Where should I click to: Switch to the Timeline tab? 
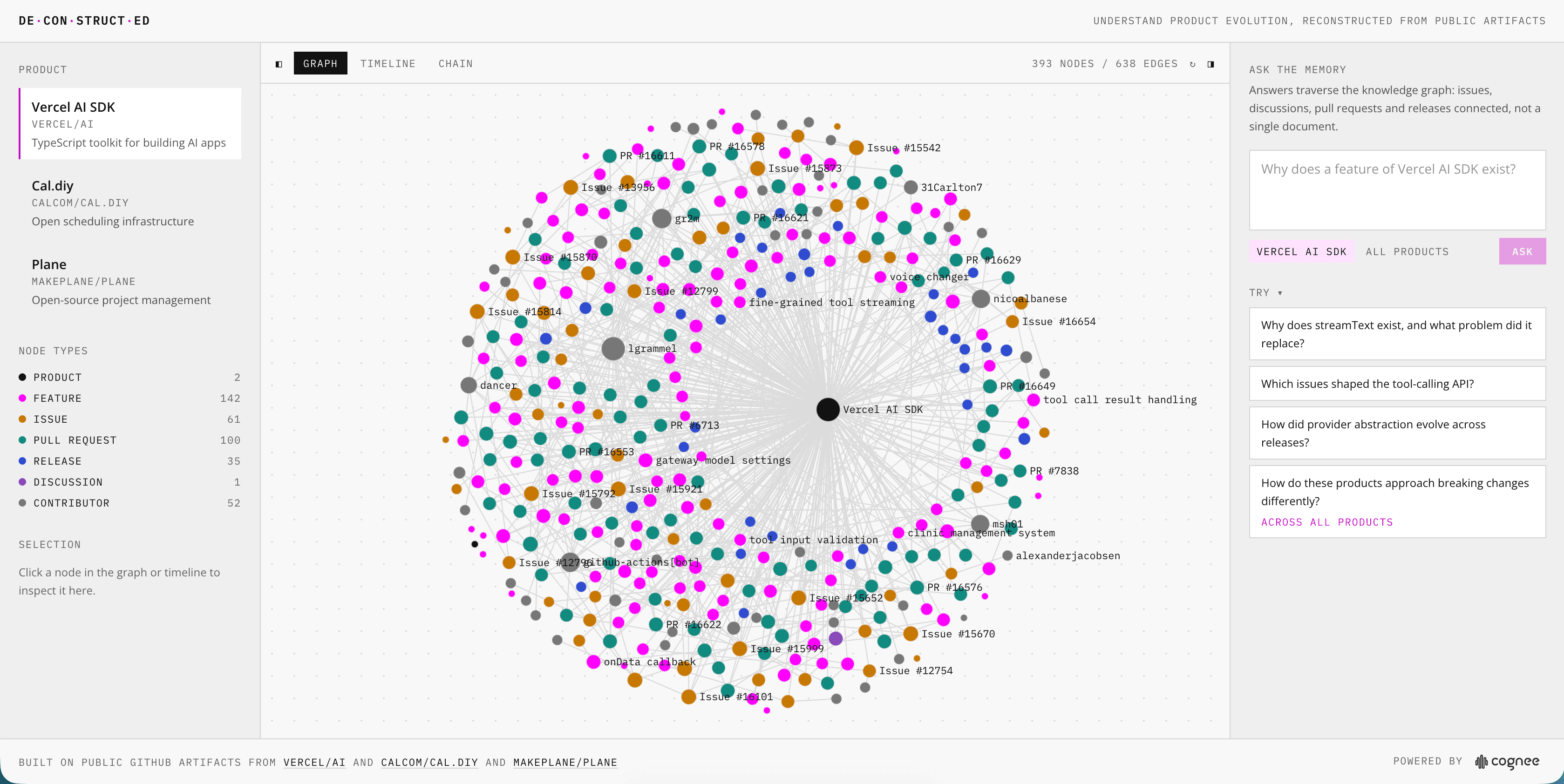[388, 63]
